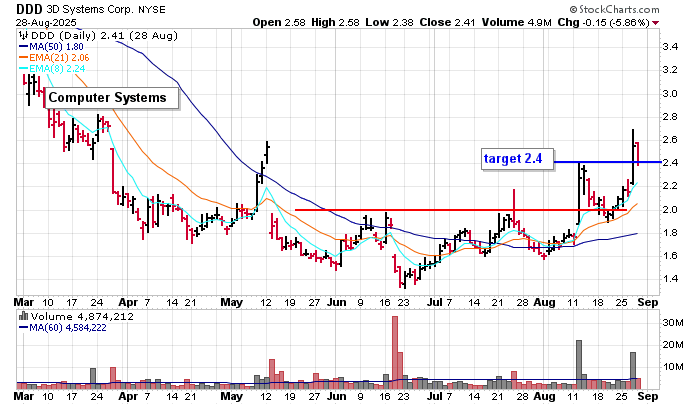Click the 30M volume axis label
Image resolution: width=700 pixels, height=405 pixels.
tap(673, 322)
